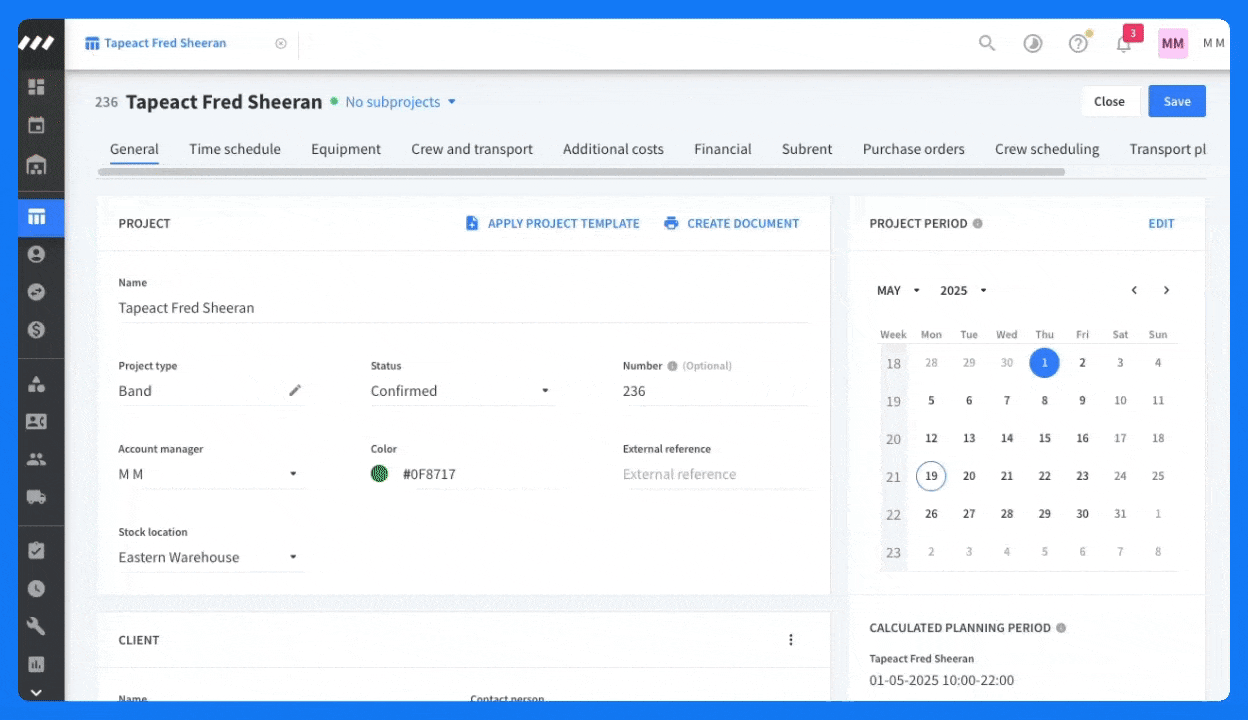Click the Number field showing 236
Image resolution: width=1248 pixels, height=720 pixels.
pyautogui.click(x=715, y=391)
